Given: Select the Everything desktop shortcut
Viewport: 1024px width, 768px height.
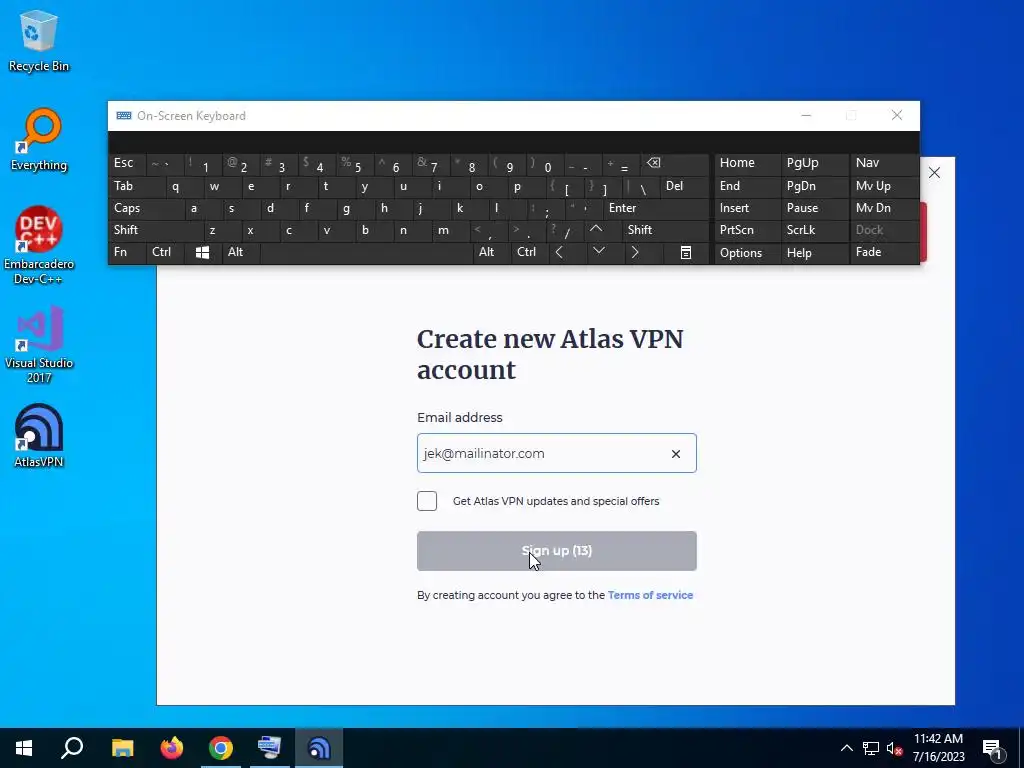Looking at the screenshot, I should click(x=39, y=140).
